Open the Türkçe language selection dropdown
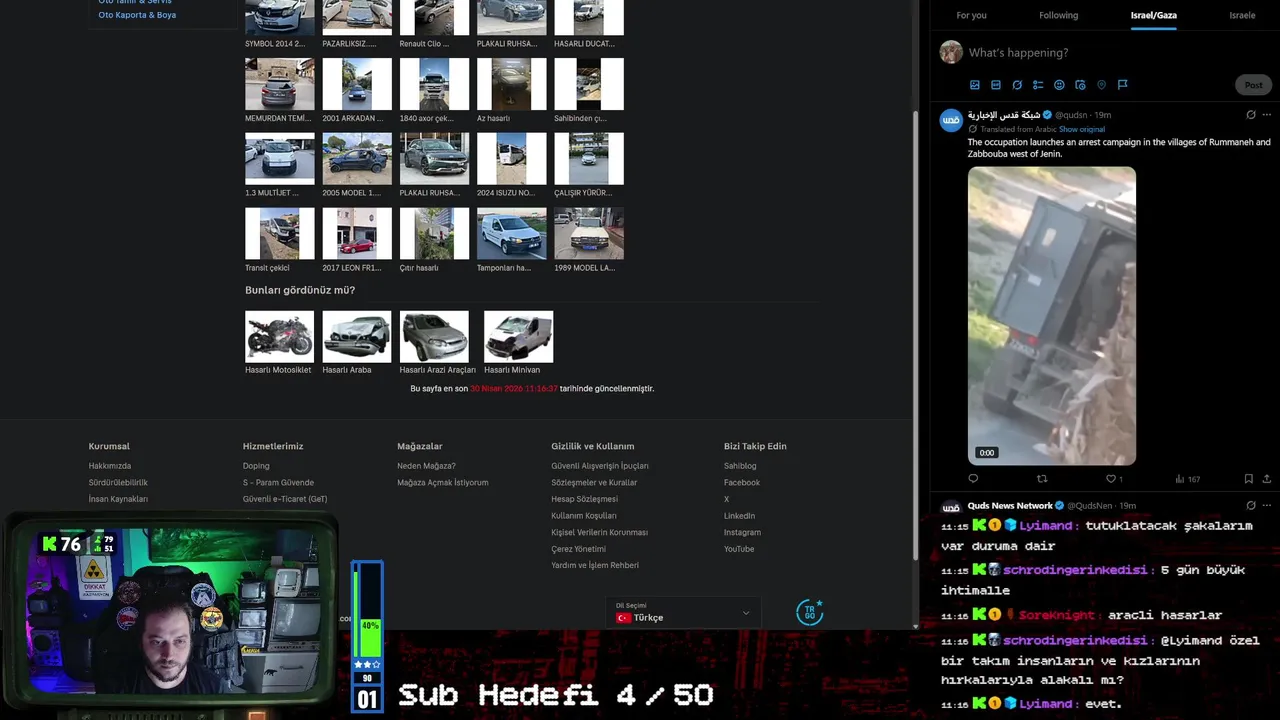1280x720 pixels. [x=683, y=612]
